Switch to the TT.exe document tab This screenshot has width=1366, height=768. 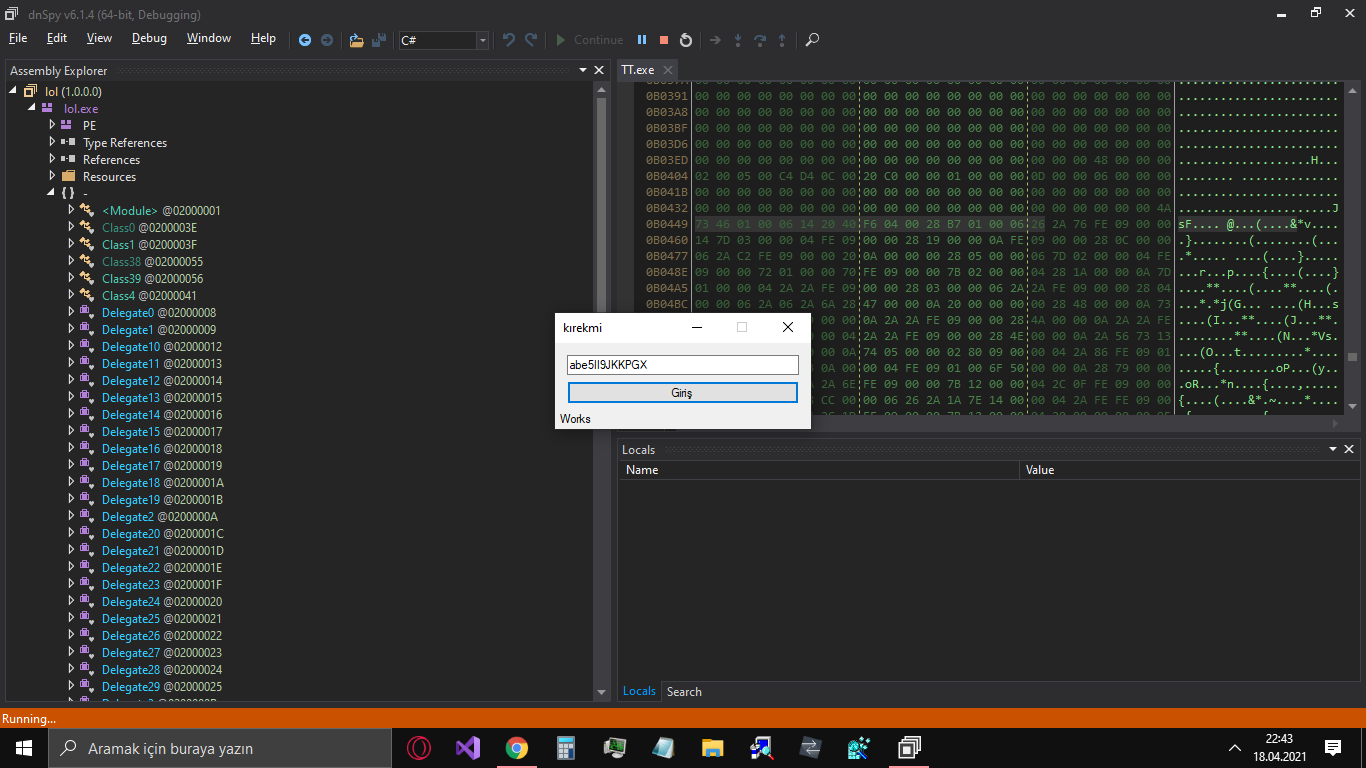pos(637,70)
